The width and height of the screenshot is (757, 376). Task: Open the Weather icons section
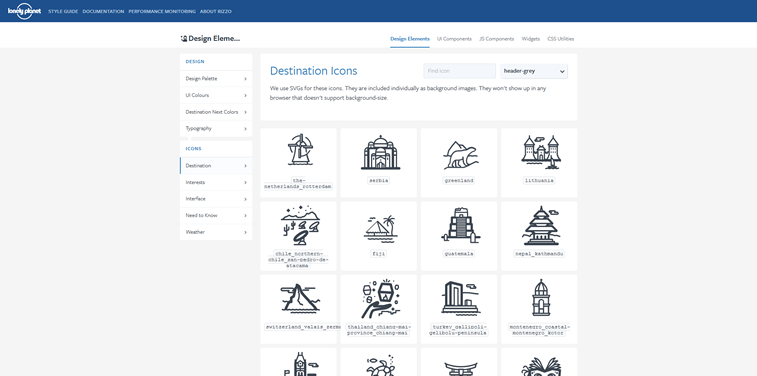point(216,232)
